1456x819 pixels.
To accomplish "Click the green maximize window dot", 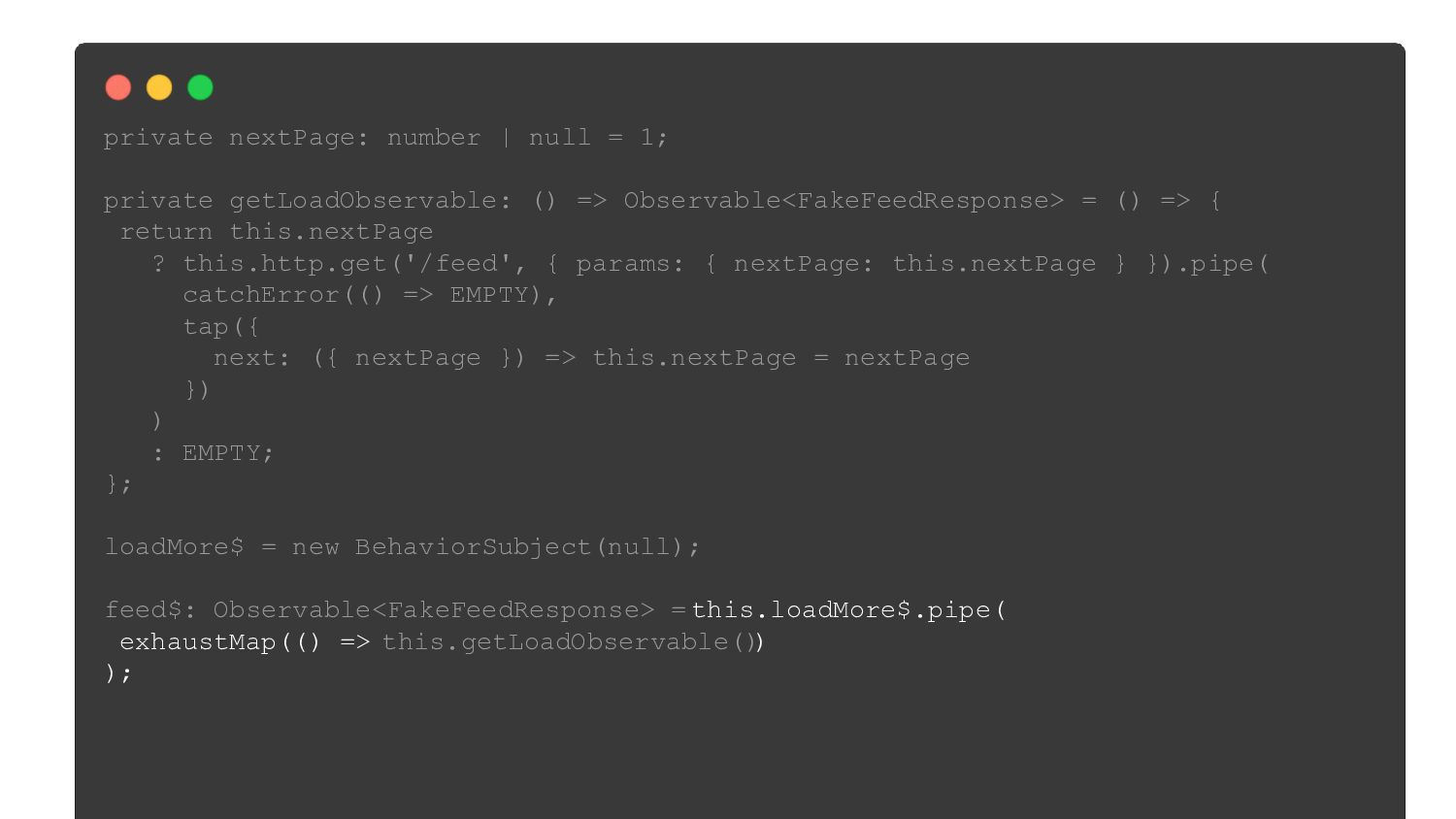I will point(200,88).
